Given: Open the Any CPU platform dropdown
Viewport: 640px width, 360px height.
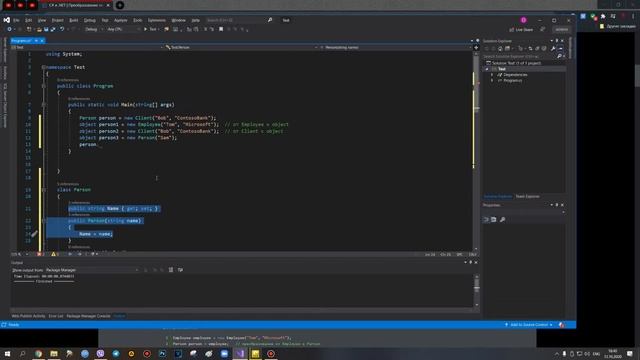Looking at the screenshot, I should pyautogui.click(x=123, y=29).
